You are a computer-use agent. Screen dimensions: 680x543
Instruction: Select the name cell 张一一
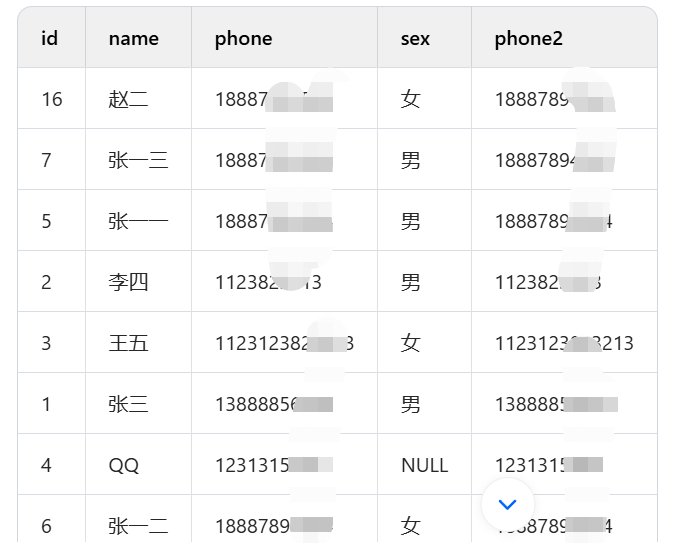click(138, 221)
